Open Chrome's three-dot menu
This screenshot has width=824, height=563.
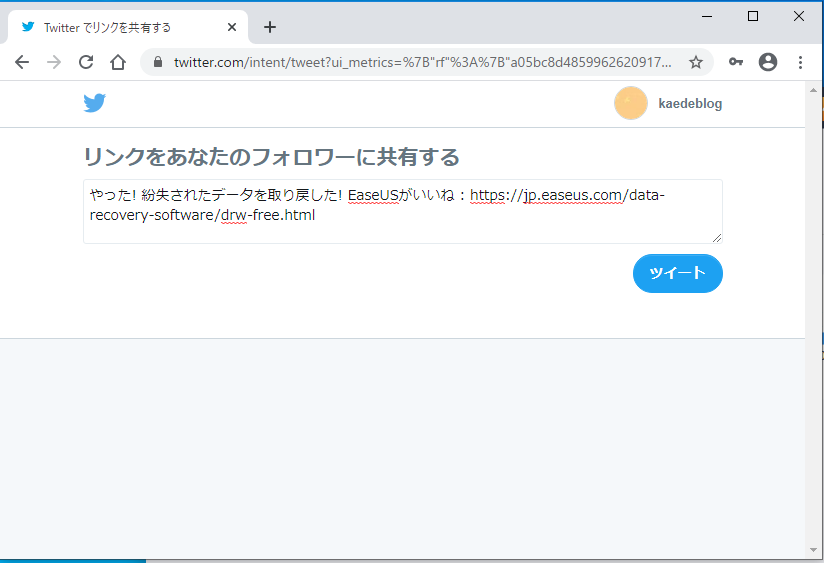pos(800,62)
